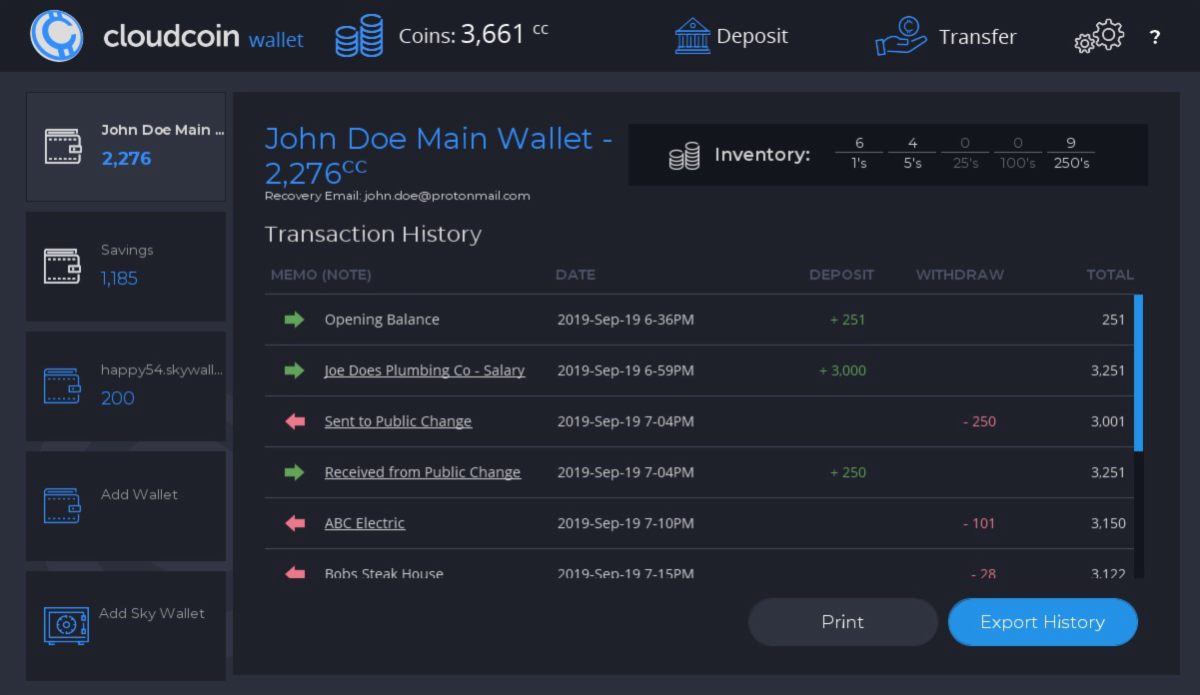
Task: Click the 2019-Sep-19 6-36PM date cell
Action: click(626, 320)
